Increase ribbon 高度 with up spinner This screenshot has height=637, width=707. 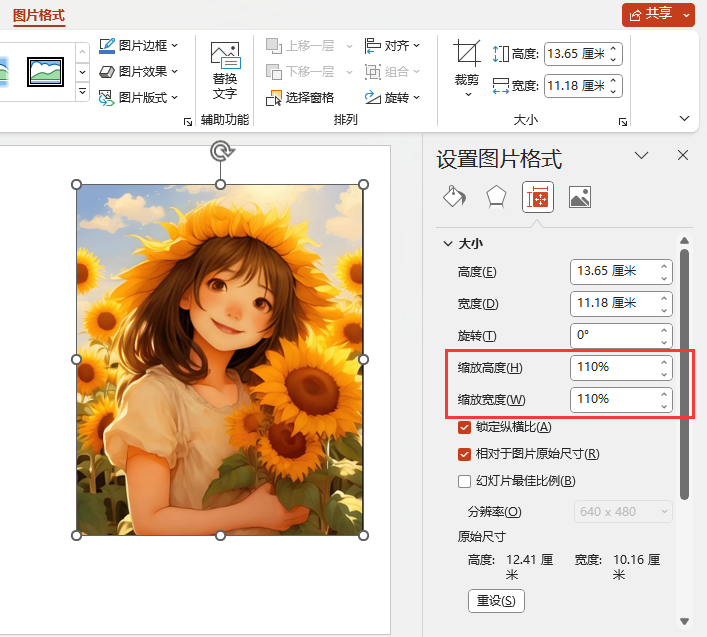pos(613,49)
